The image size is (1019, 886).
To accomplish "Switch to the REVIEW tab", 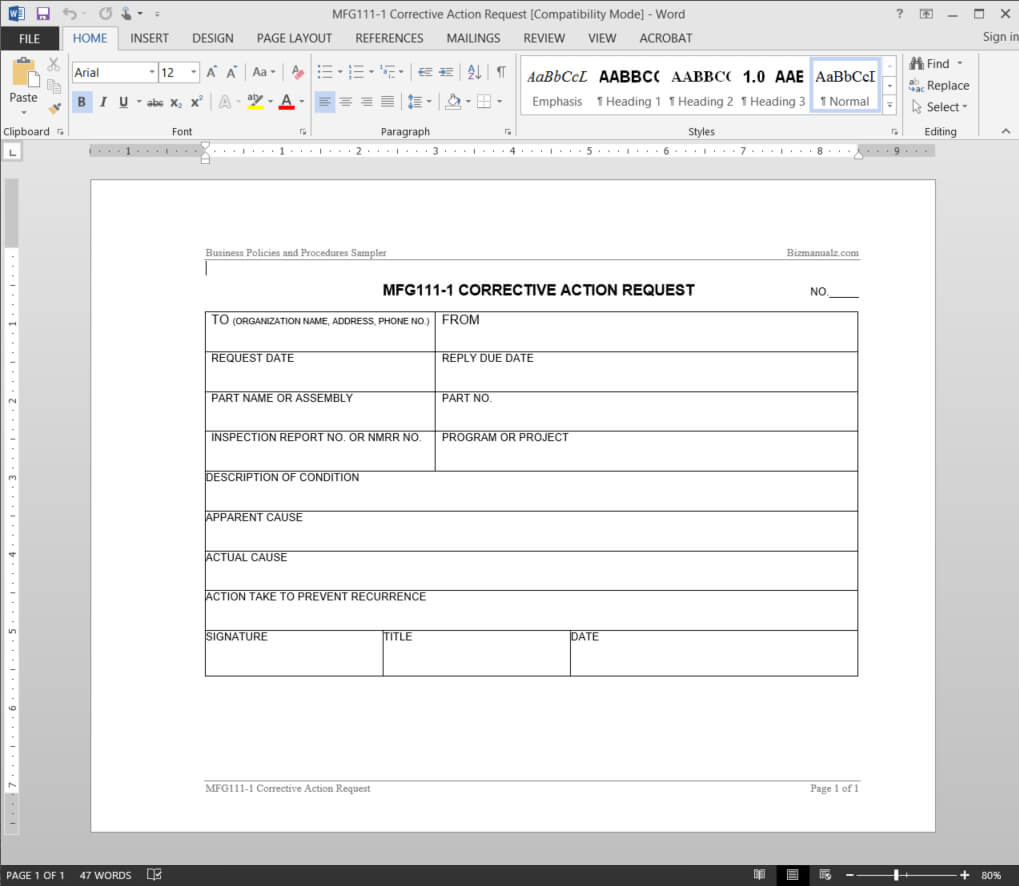I will click(544, 38).
